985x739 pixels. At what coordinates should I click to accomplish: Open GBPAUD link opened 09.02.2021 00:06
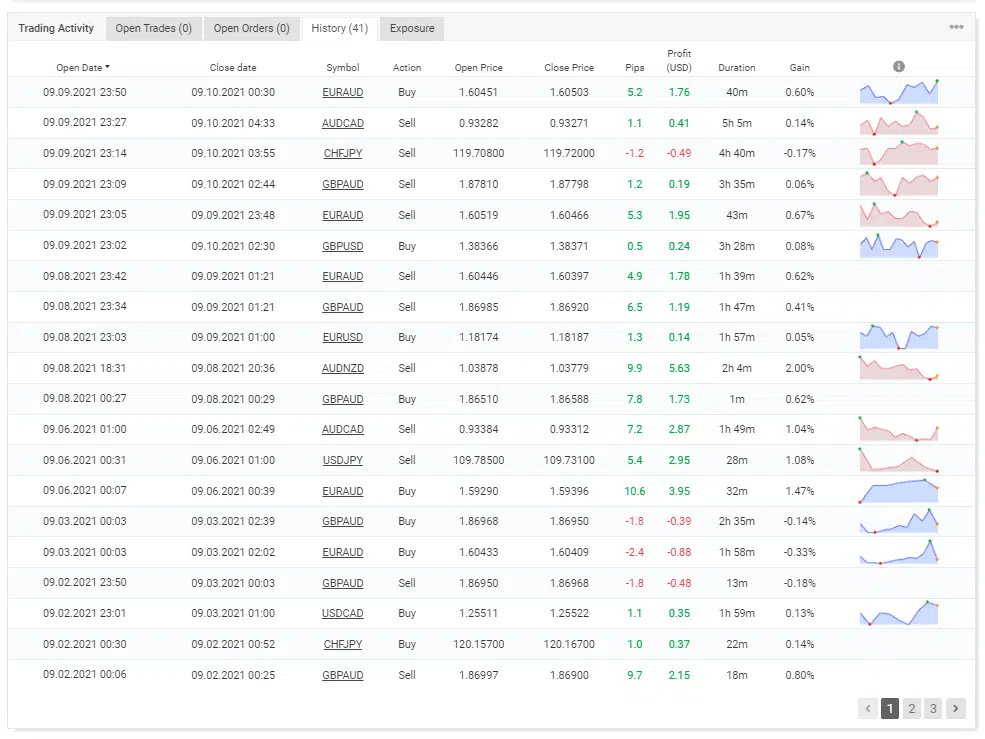[343, 676]
